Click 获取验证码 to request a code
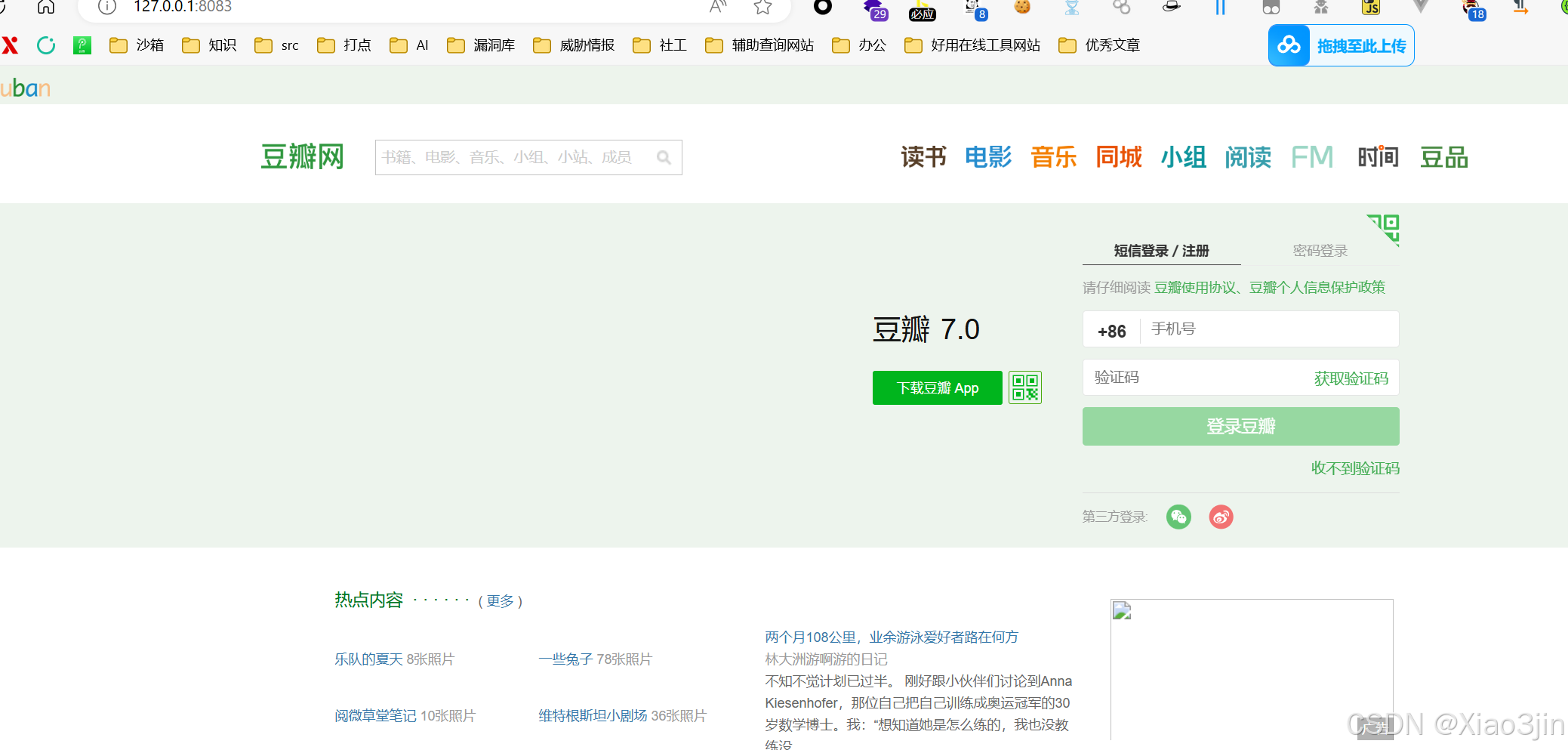1568x750 pixels. [1351, 378]
